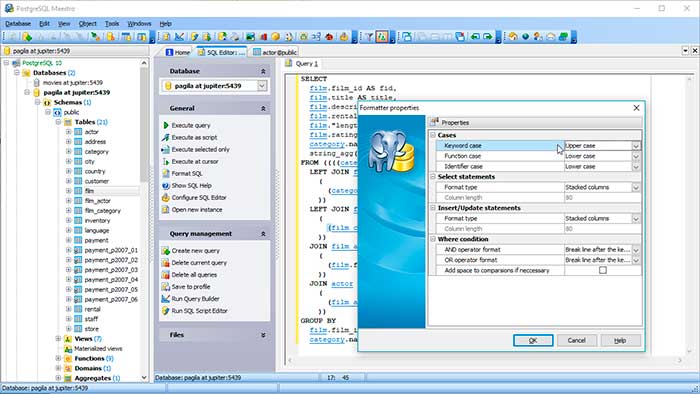Viewport: 700px width, 394px height.
Task: Open the OR operator format dropdown
Action: tap(636, 260)
